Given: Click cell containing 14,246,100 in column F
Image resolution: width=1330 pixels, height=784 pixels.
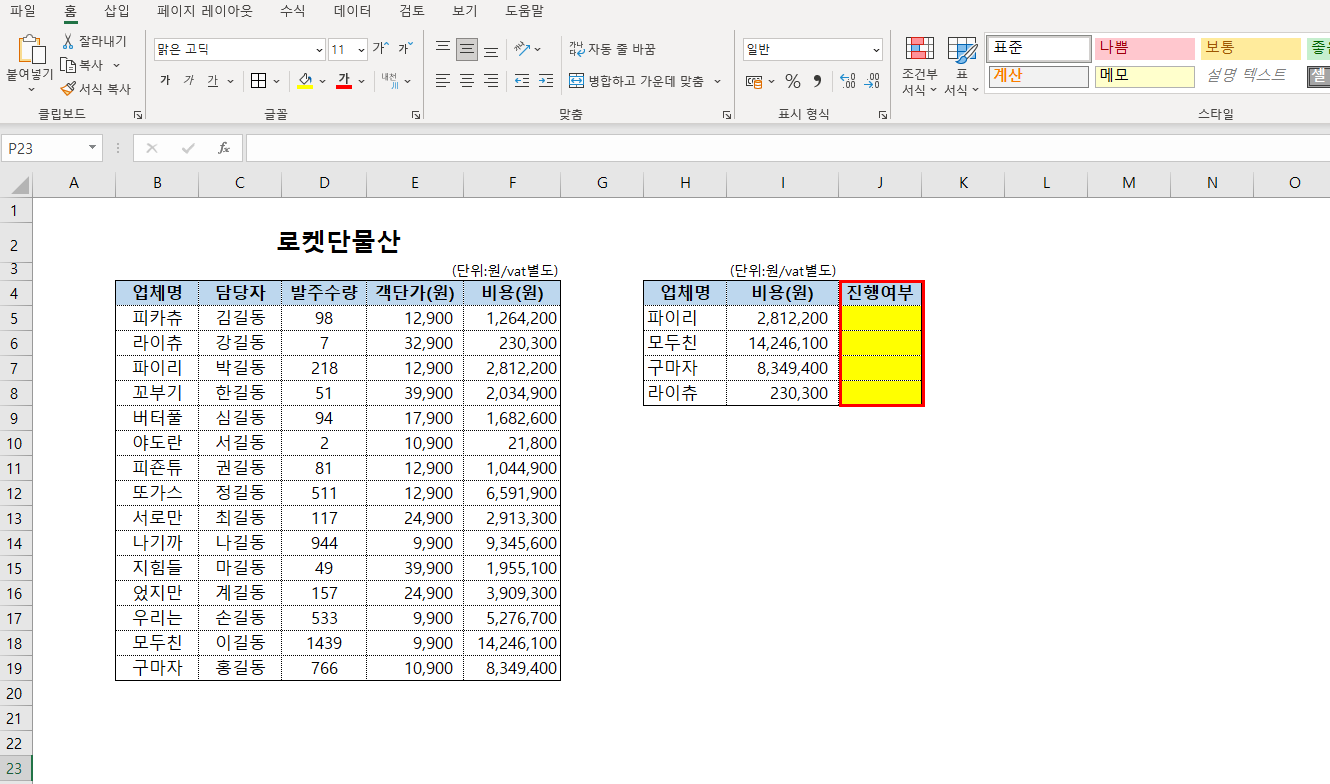Looking at the screenshot, I should pos(512,643).
